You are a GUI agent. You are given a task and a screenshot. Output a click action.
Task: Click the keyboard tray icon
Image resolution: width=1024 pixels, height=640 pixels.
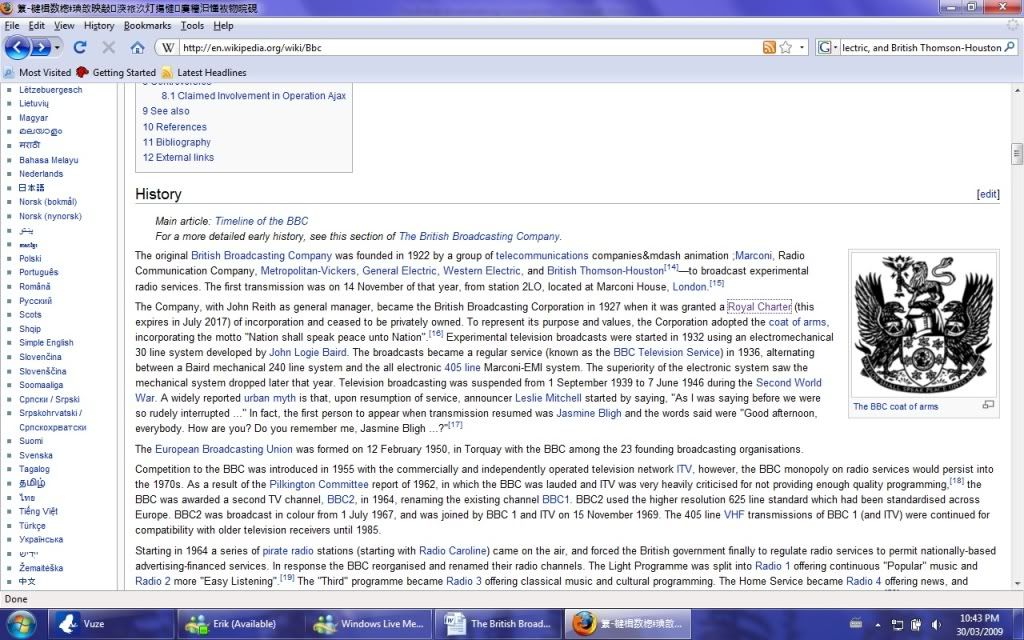(856, 624)
